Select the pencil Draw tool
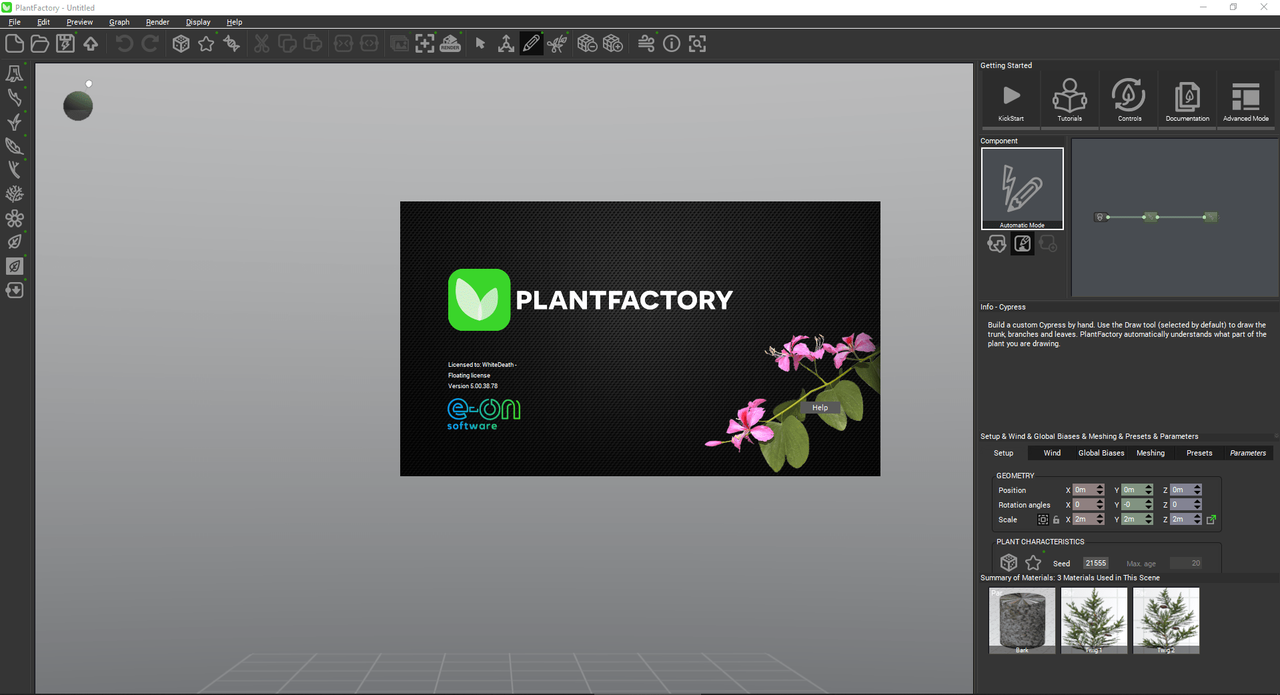This screenshot has height=695, width=1280. 531,43
